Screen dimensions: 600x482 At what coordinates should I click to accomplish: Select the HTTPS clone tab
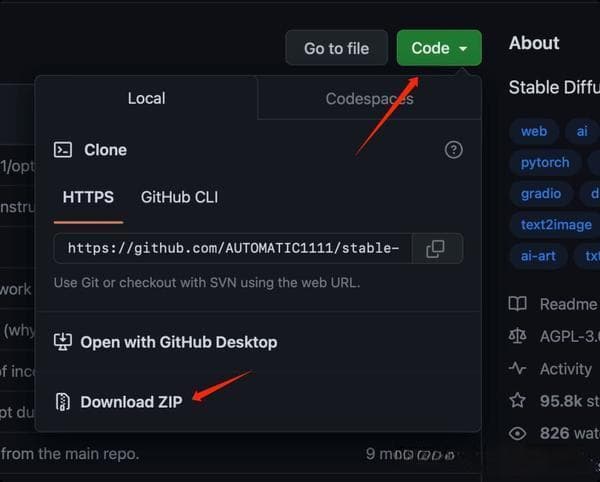tap(88, 197)
